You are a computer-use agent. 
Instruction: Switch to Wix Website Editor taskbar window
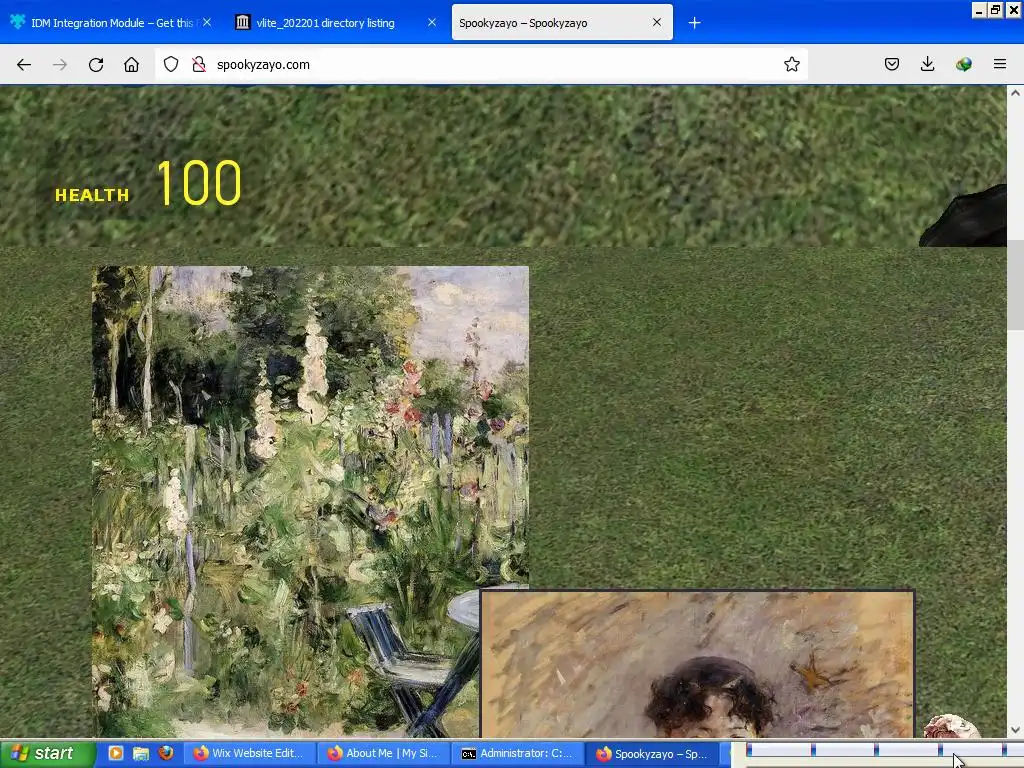pyautogui.click(x=249, y=754)
